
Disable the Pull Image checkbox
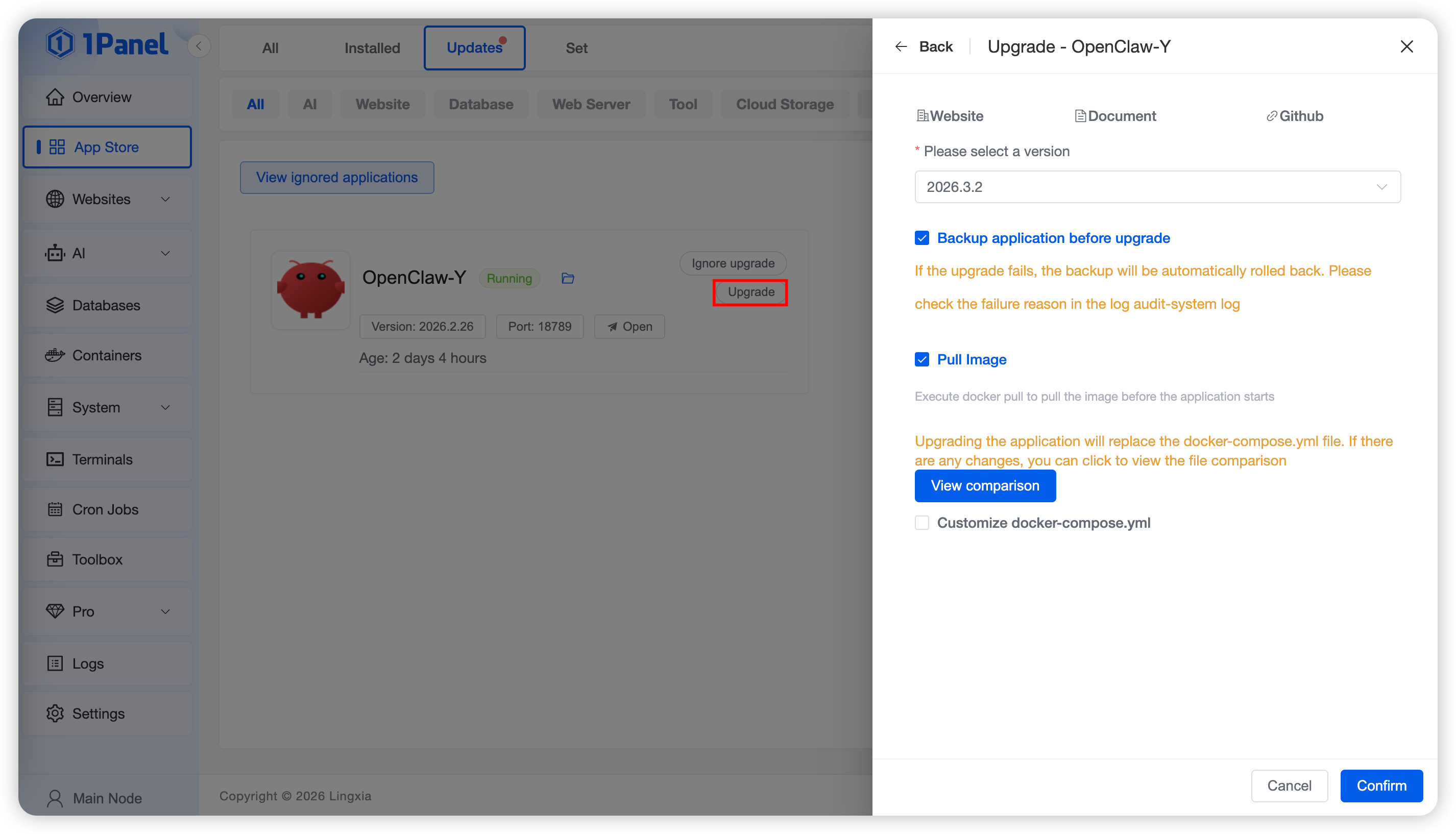(x=921, y=360)
